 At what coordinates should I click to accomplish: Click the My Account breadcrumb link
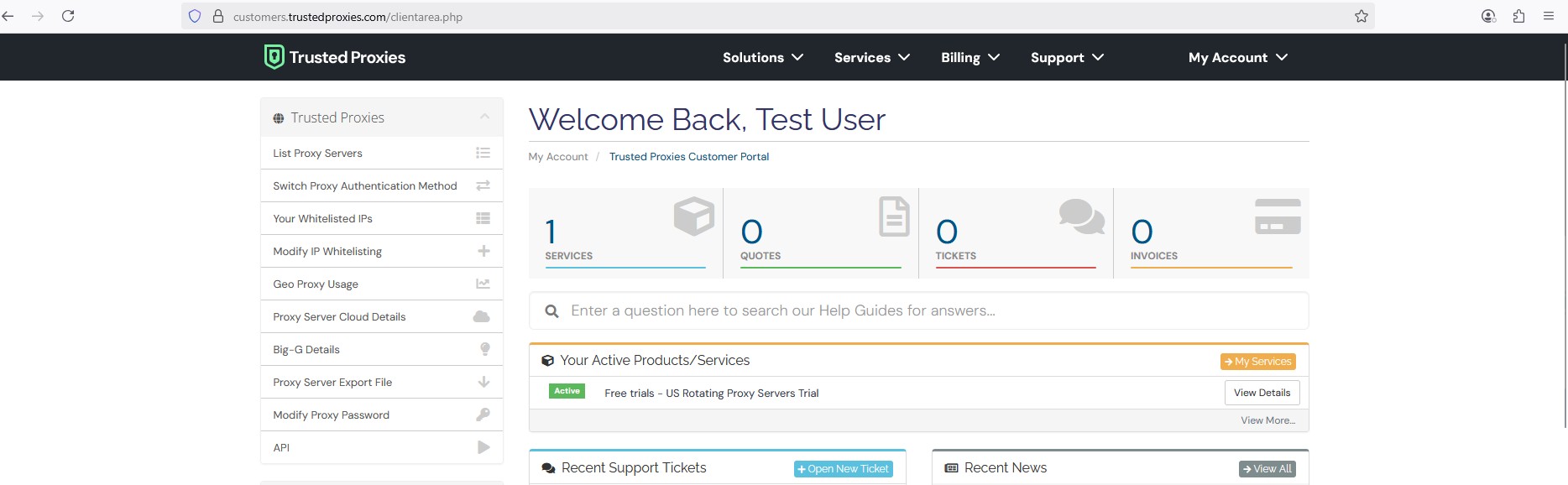pyautogui.click(x=558, y=157)
